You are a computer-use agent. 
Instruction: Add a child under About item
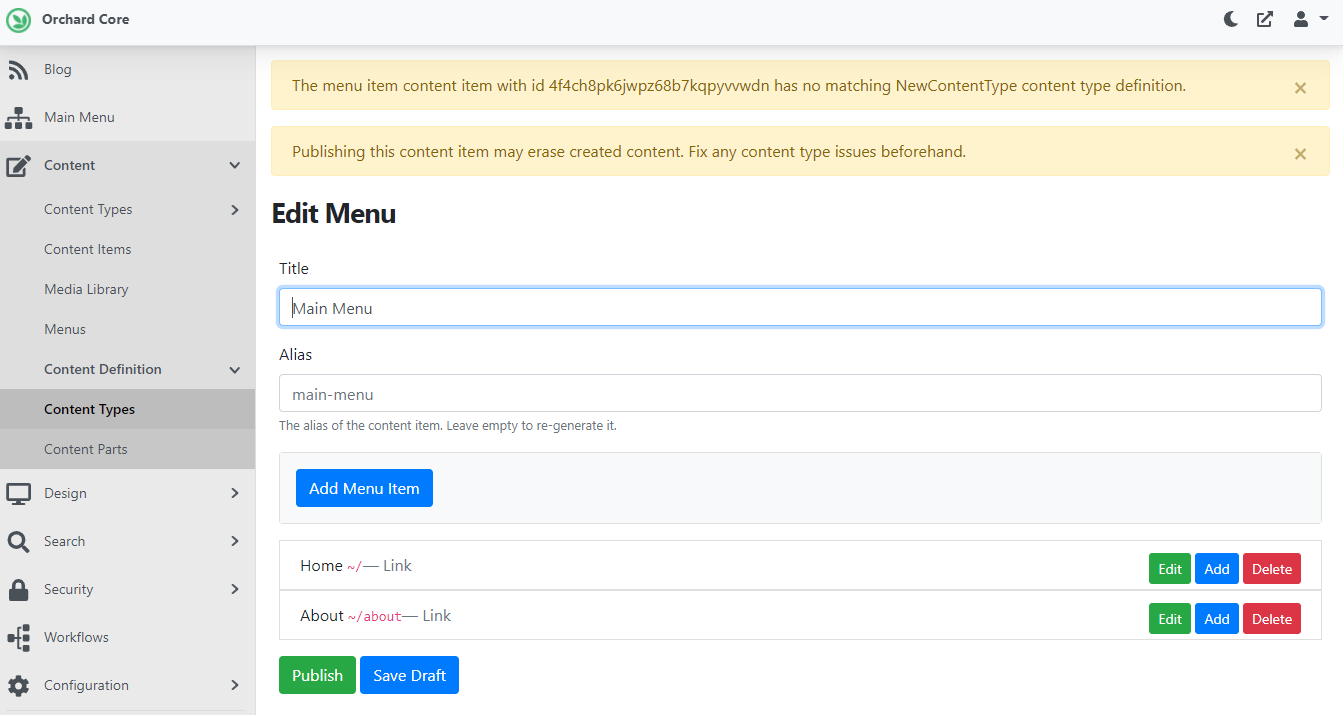pyautogui.click(x=1217, y=619)
